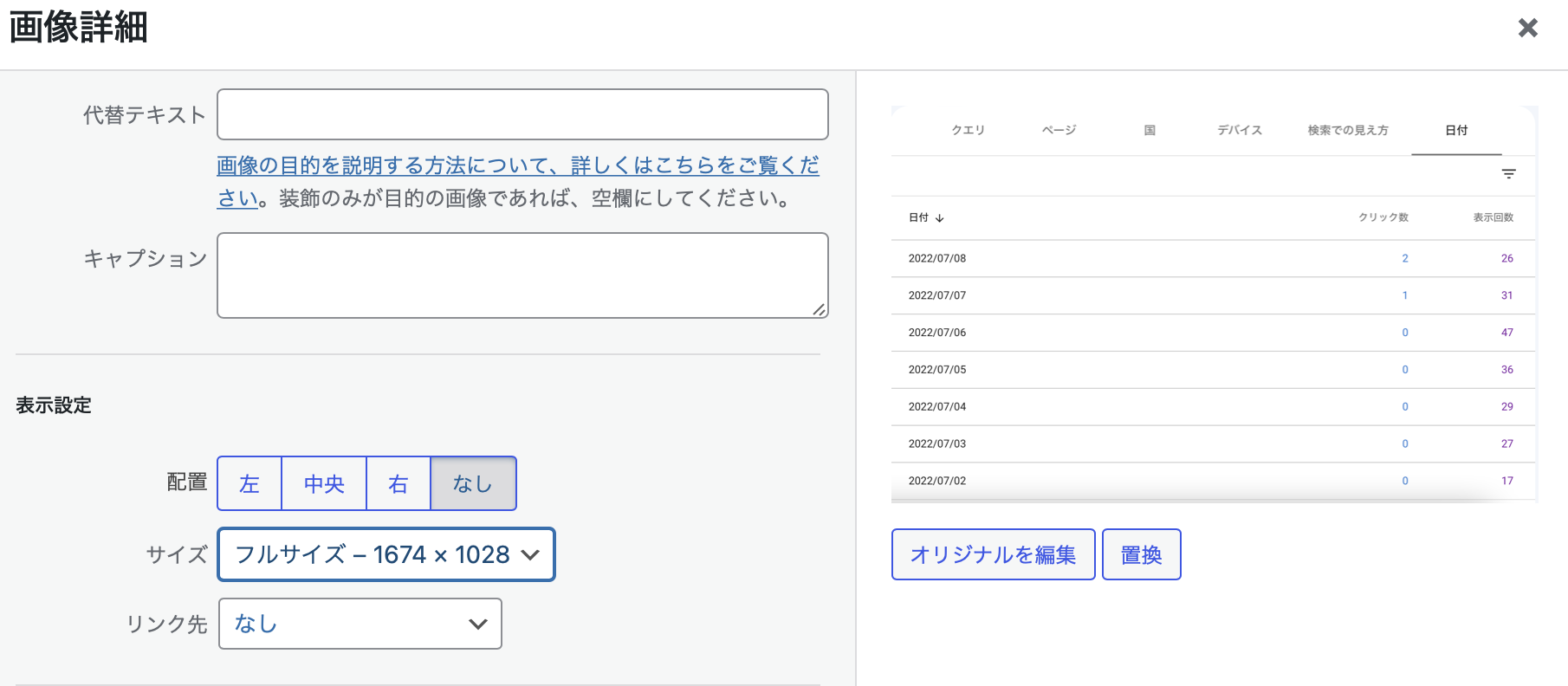Click the 画像詳細 dialog title
The image size is (1568, 686).
78,27
